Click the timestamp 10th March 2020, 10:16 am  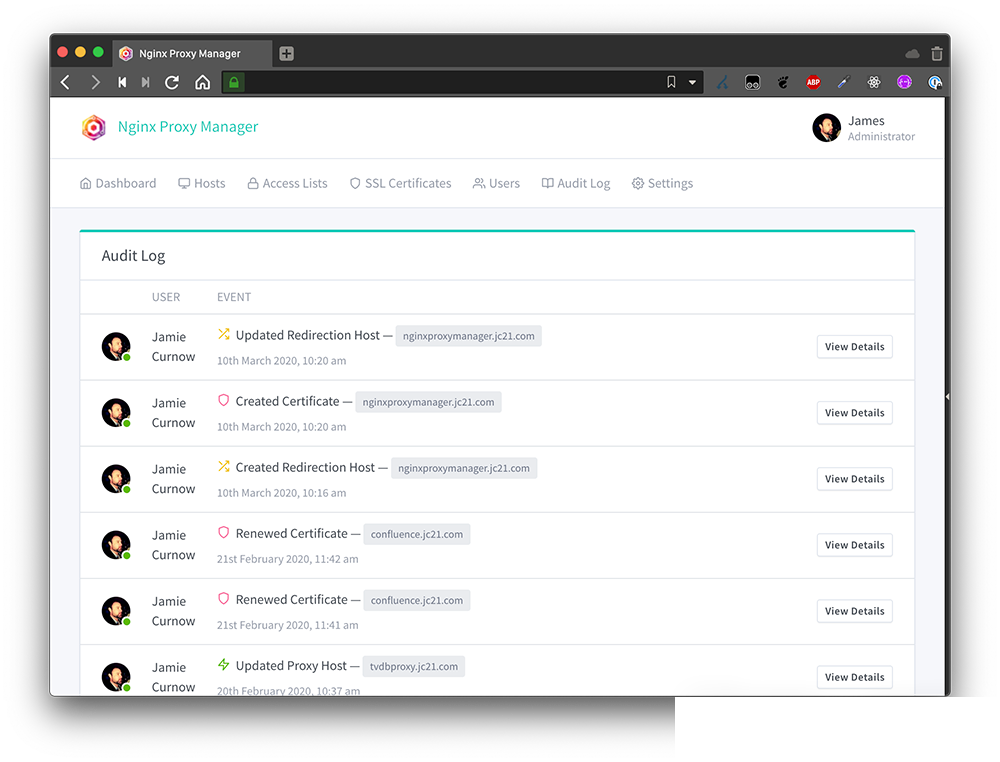click(x=281, y=493)
